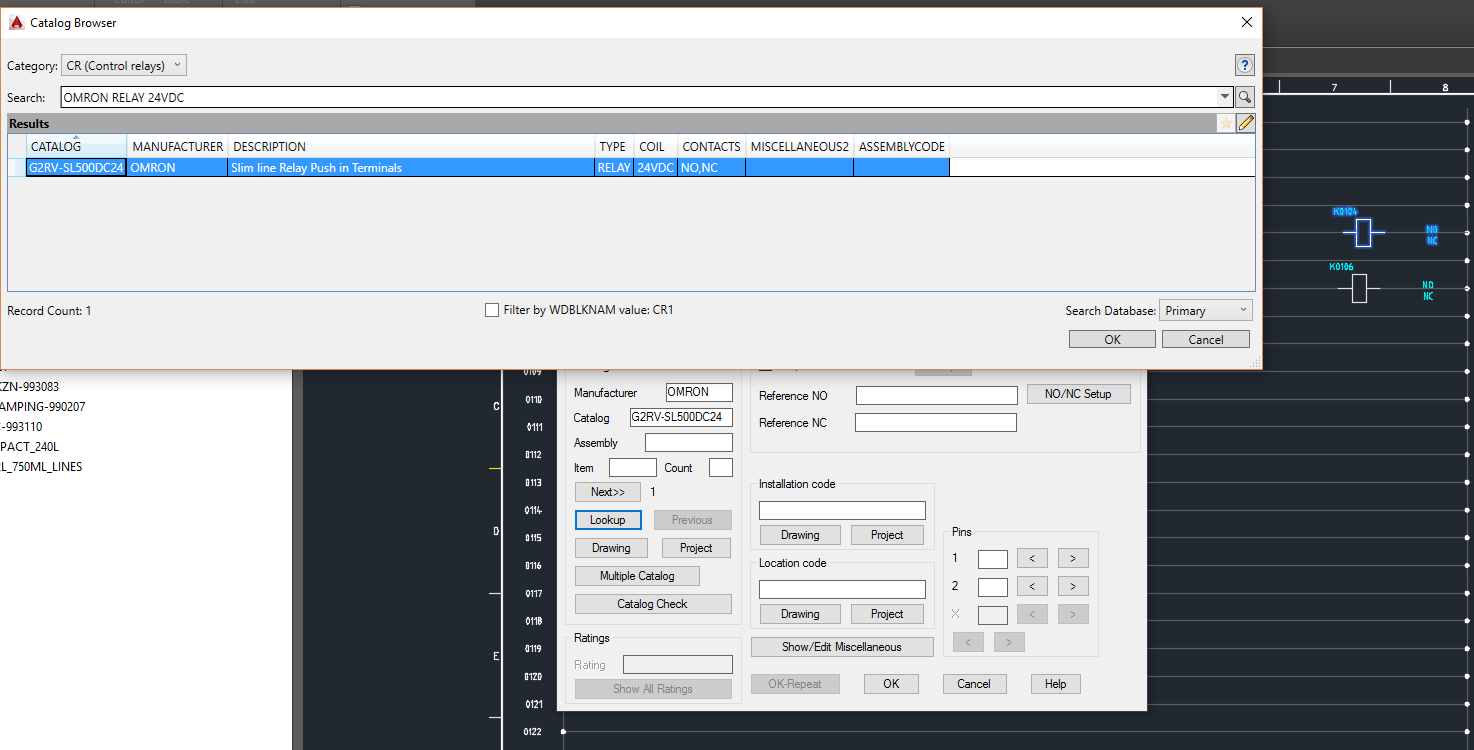The width and height of the screenshot is (1474, 750).
Task: Sort results by the TYPE column header
Action: (x=614, y=146)
